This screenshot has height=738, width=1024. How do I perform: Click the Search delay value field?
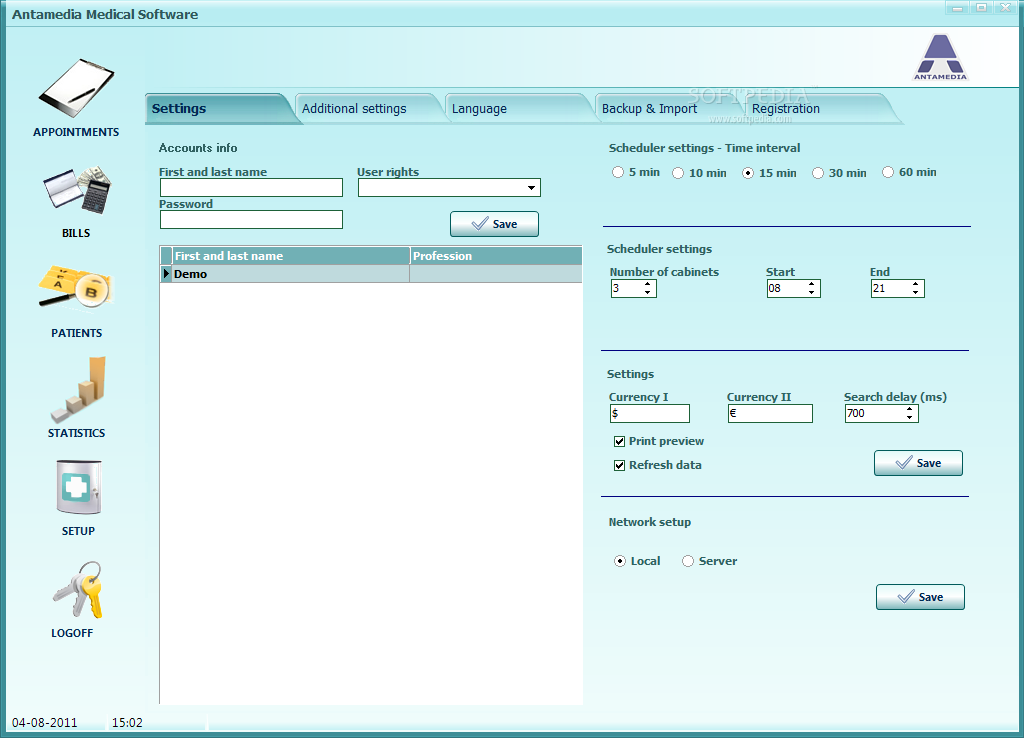click(874, 413)
